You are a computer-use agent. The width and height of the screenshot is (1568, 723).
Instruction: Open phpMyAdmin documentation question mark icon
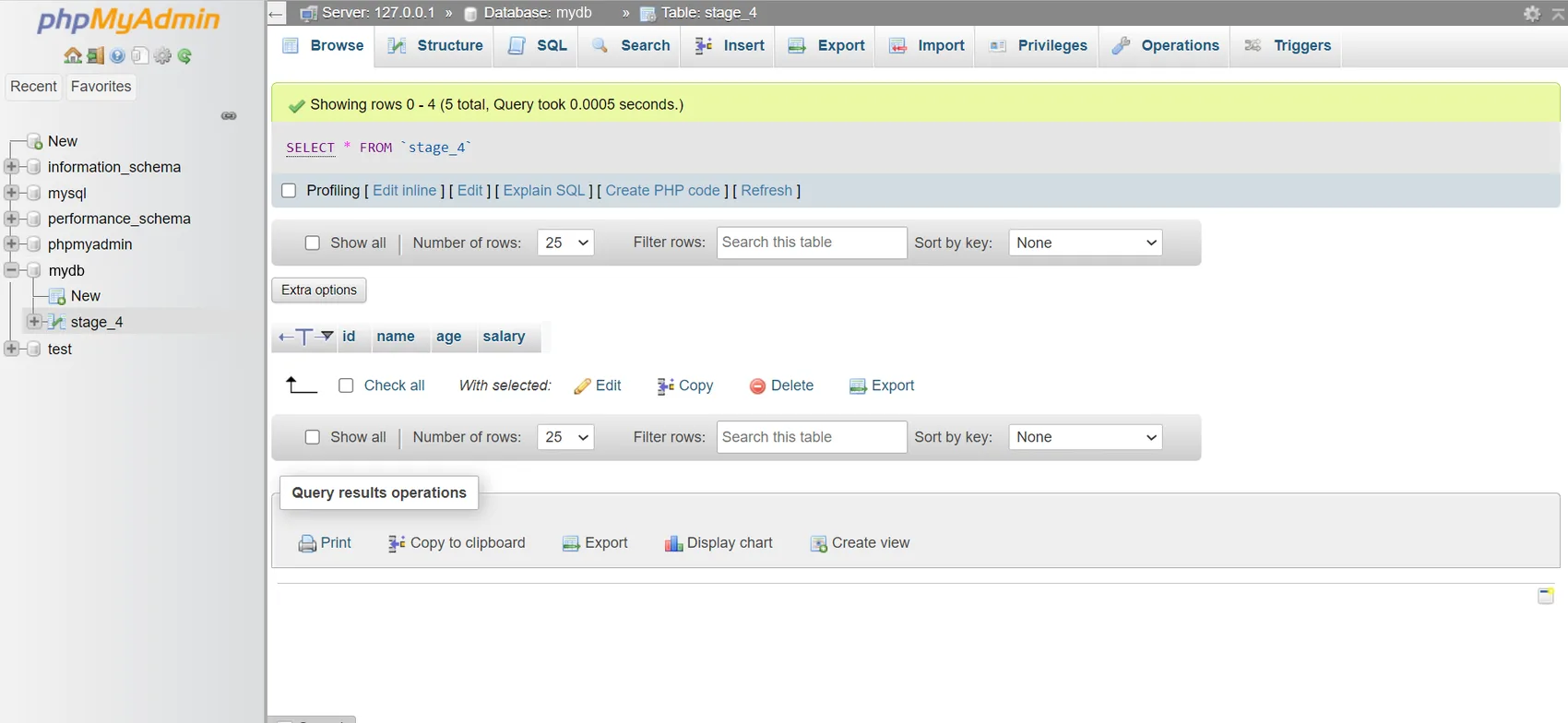(117, 56)
